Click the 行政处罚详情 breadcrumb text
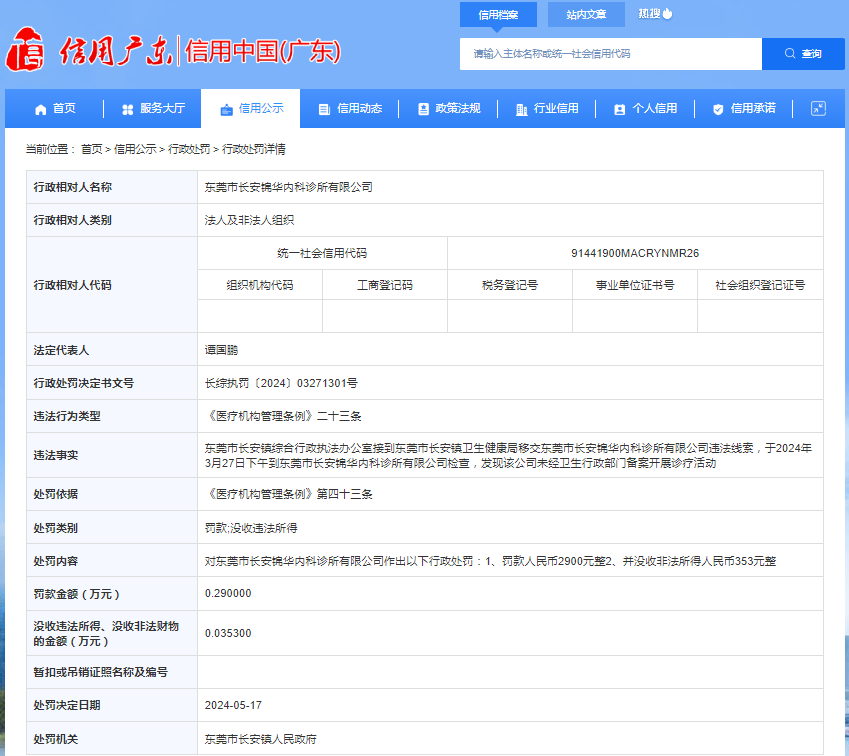This screenshot has width=849, height=756. pyautogui.click(x=253, y=149)
